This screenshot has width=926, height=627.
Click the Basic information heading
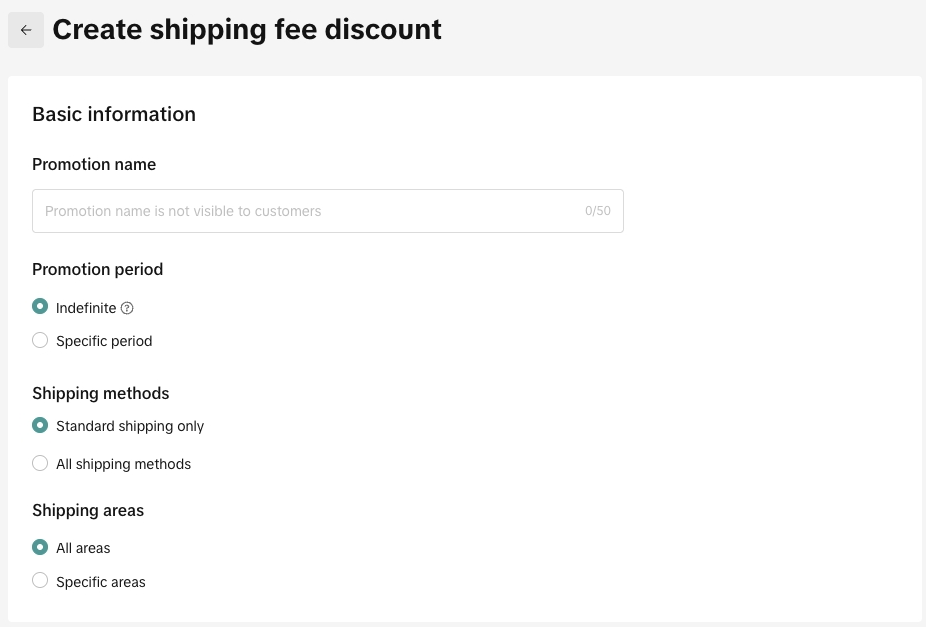(114, 114)
